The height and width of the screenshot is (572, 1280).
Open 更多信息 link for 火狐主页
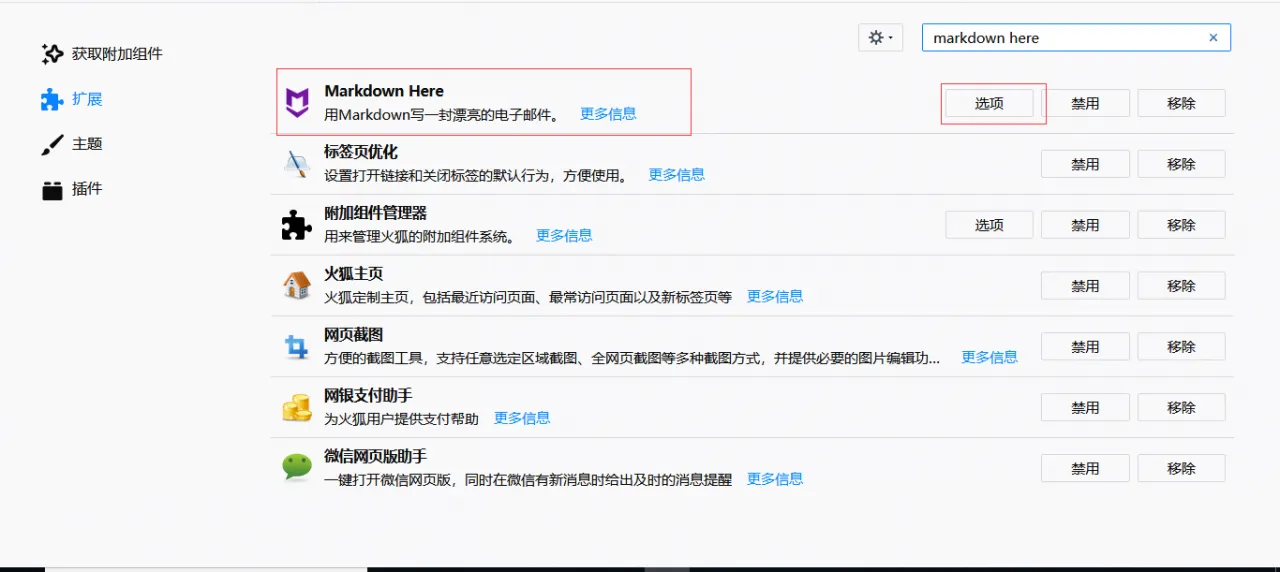pyautogui.click(x=775, y=296)
